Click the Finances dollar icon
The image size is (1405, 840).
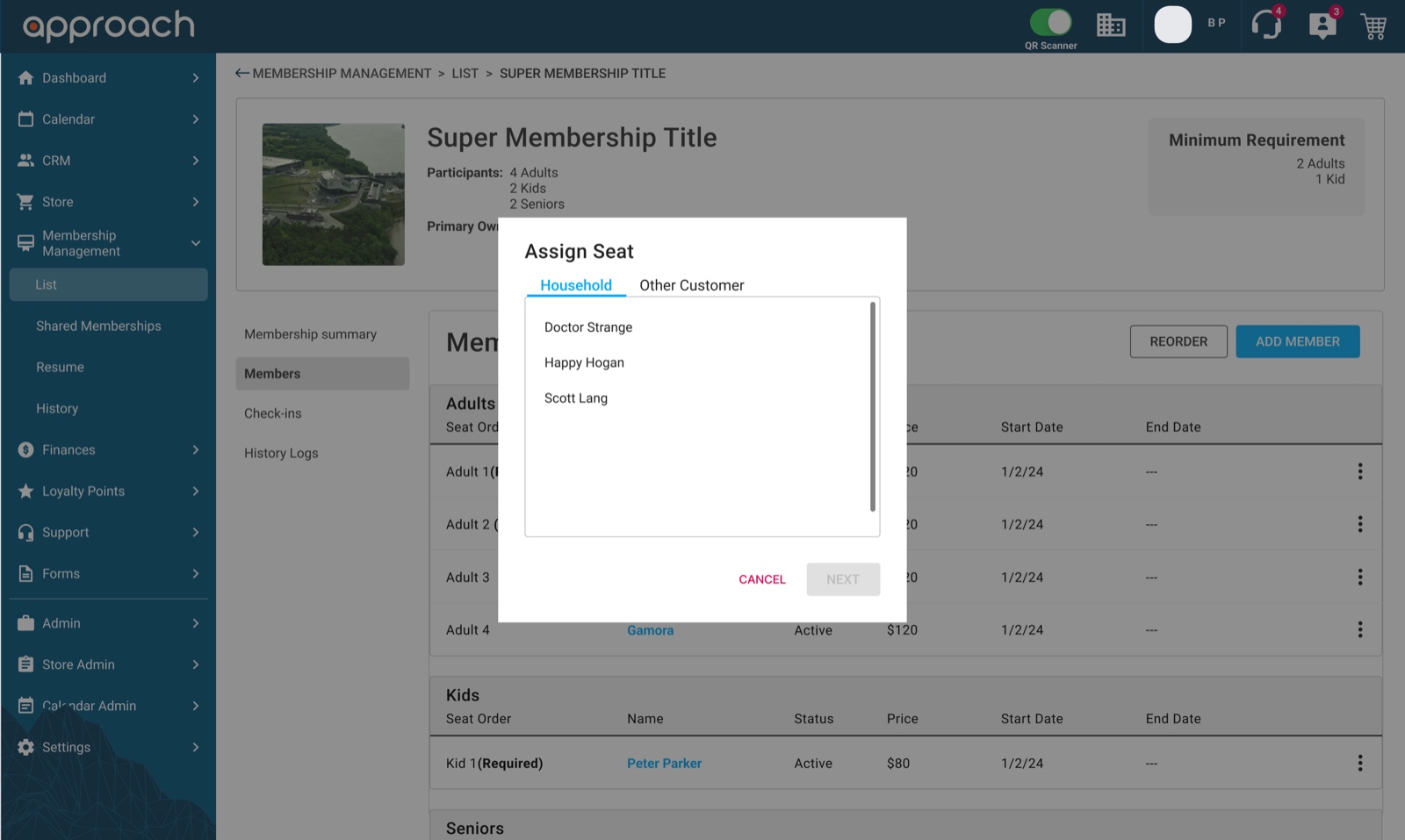click(x=25, y=449)
